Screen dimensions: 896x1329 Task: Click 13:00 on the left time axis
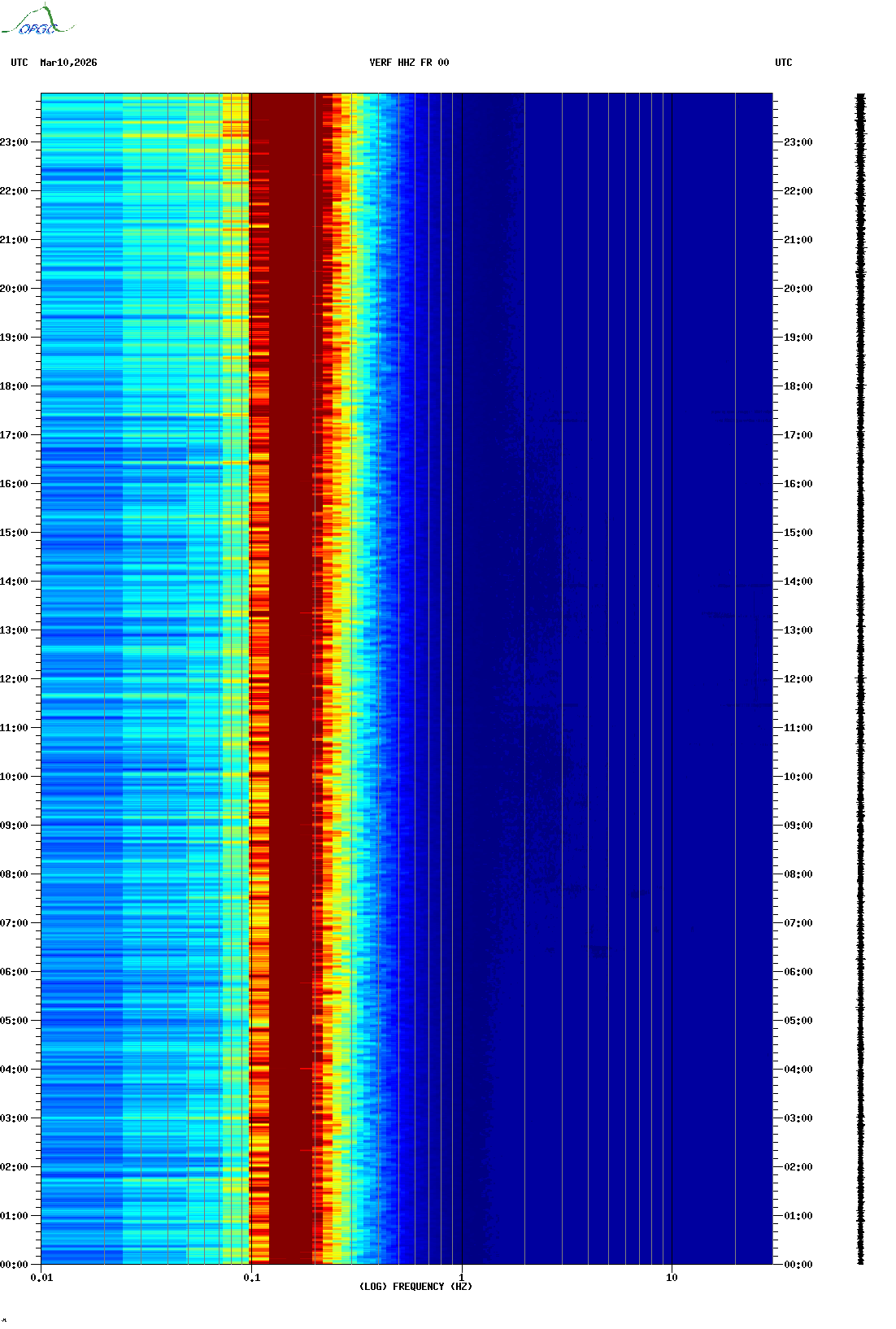(14, 630)
